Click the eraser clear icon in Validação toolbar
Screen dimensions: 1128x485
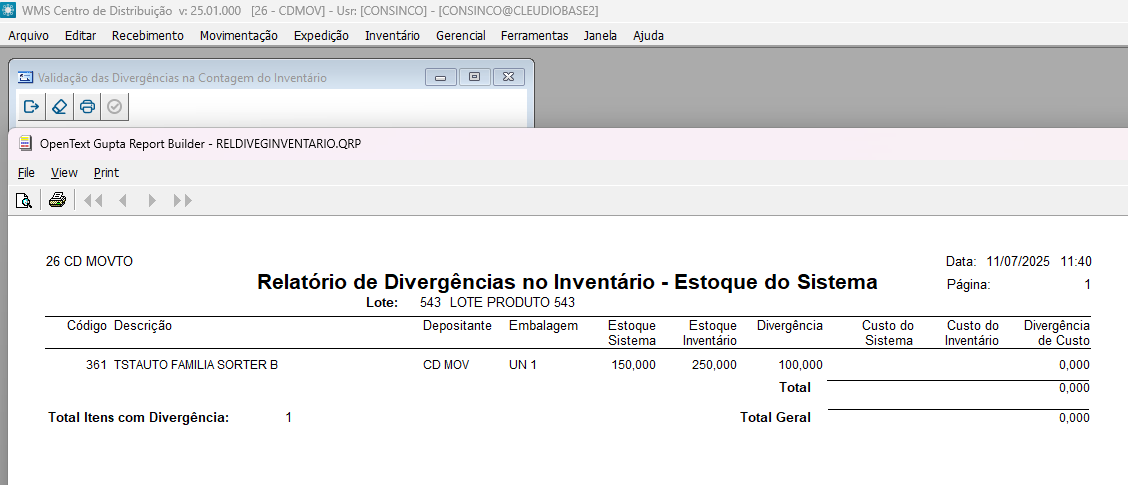(59, 106)
